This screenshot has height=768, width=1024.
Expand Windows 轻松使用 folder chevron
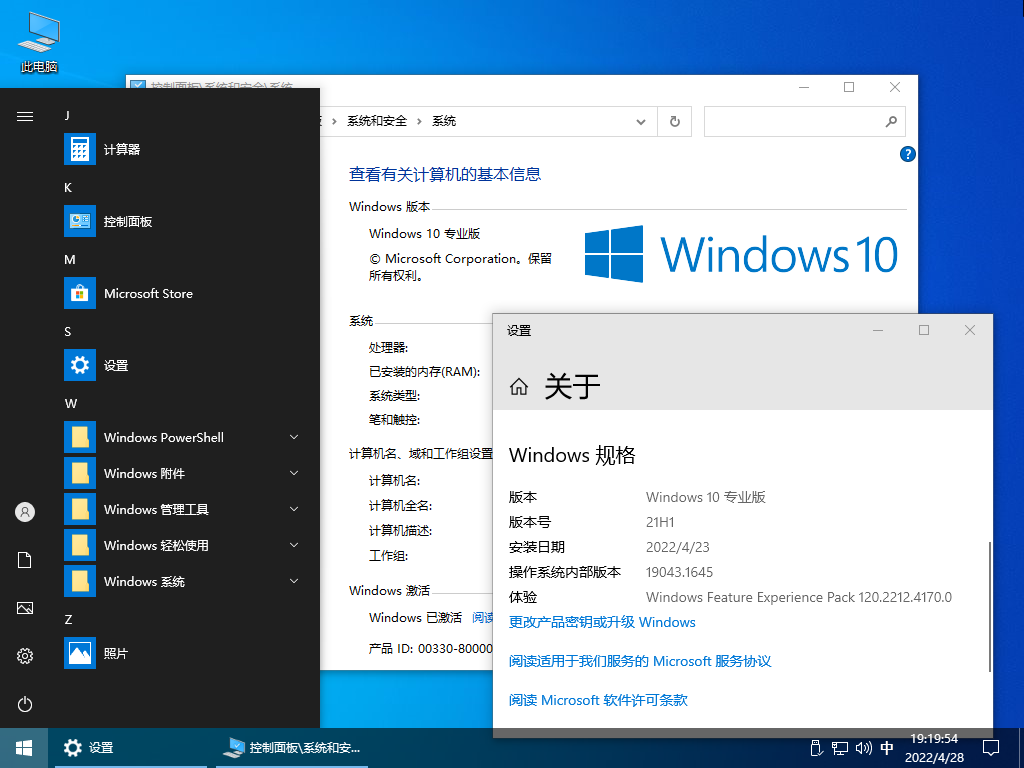(x=294, y=545)
